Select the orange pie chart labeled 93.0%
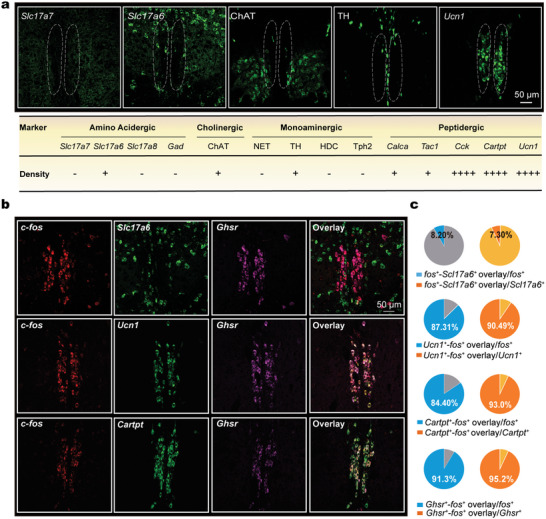This screenshot has height=519, width=546. 500,395
